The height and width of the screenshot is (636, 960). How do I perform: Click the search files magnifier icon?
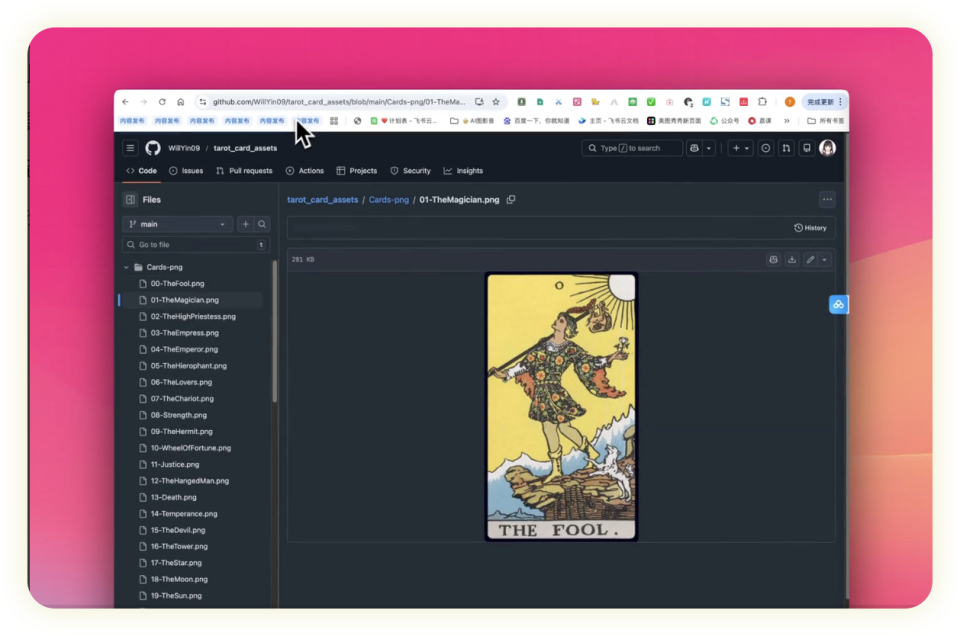click(x=262, y=224)
